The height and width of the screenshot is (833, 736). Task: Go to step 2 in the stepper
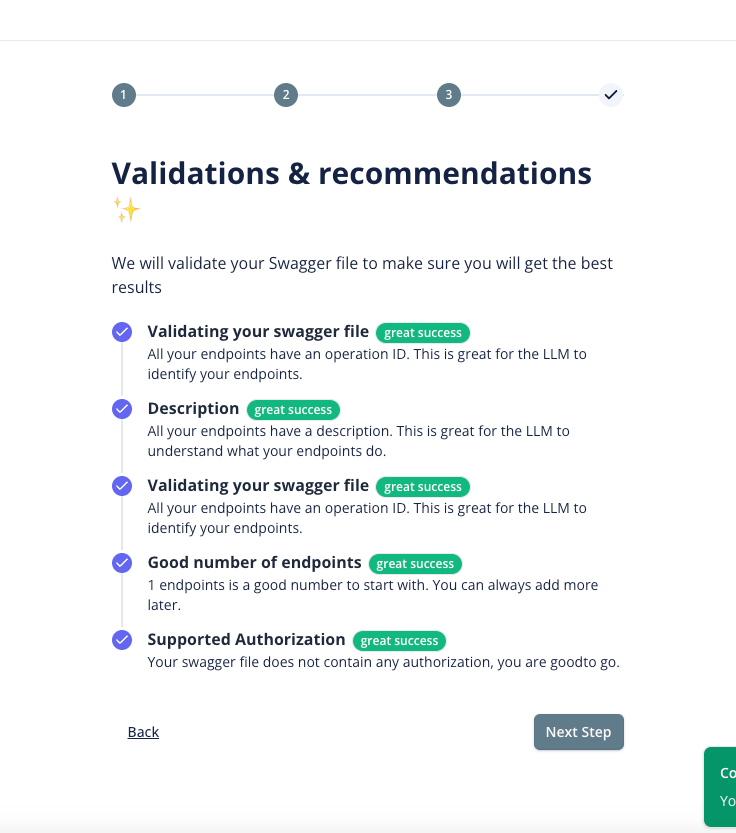[x=286, y=95]
